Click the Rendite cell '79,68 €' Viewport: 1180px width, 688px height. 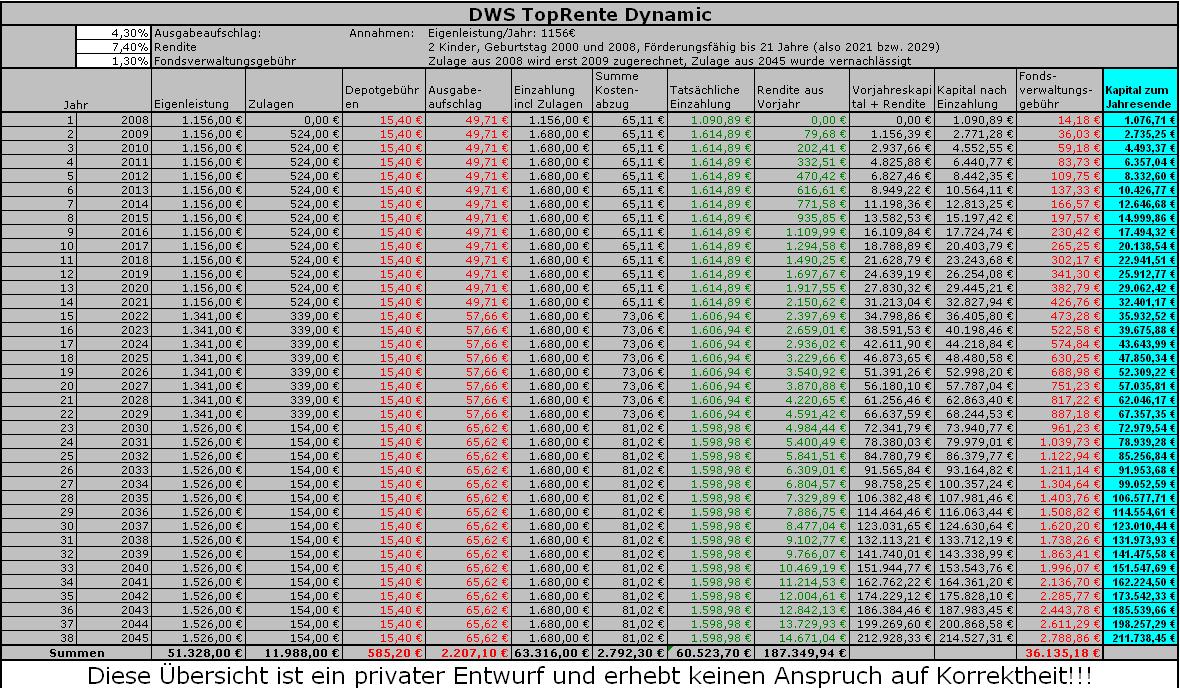802,134
